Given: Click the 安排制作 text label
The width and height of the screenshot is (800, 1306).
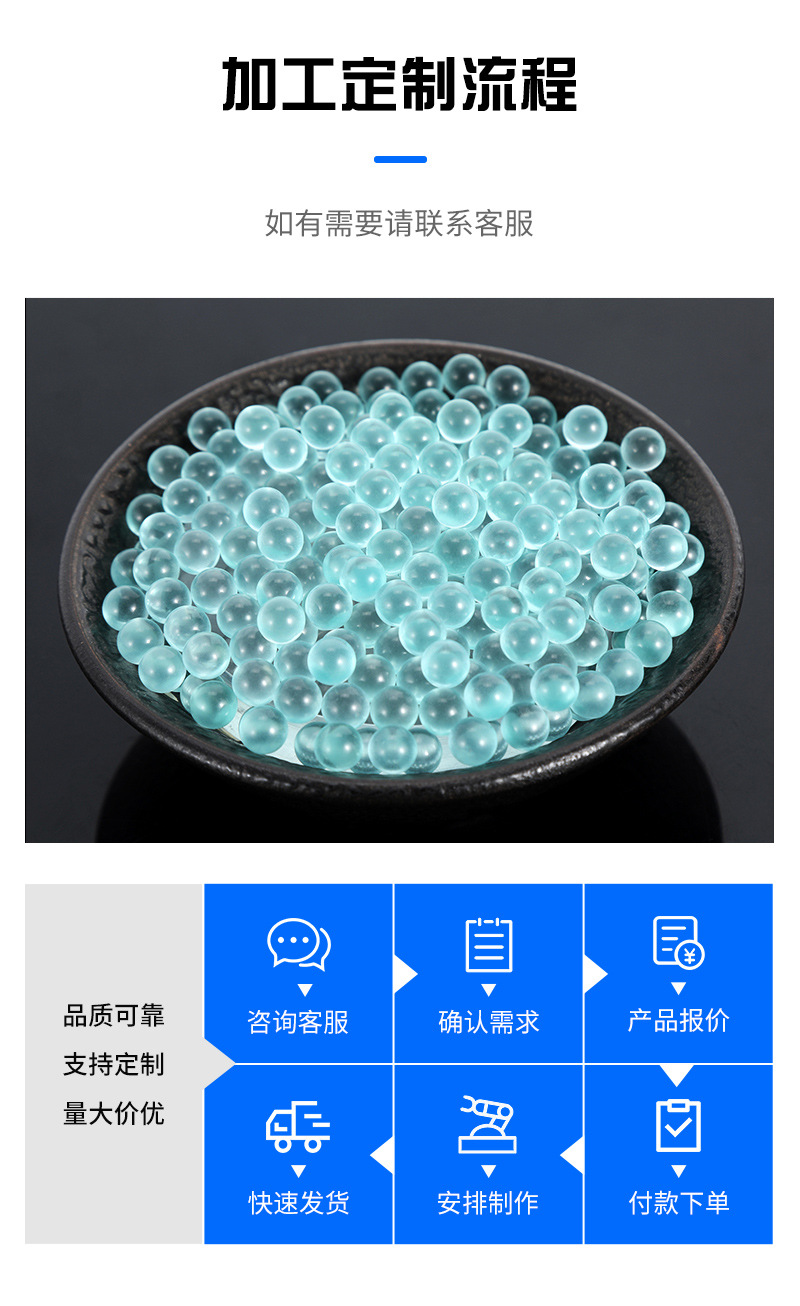Looking at the screenshot, I should (x=489, y=1203).
